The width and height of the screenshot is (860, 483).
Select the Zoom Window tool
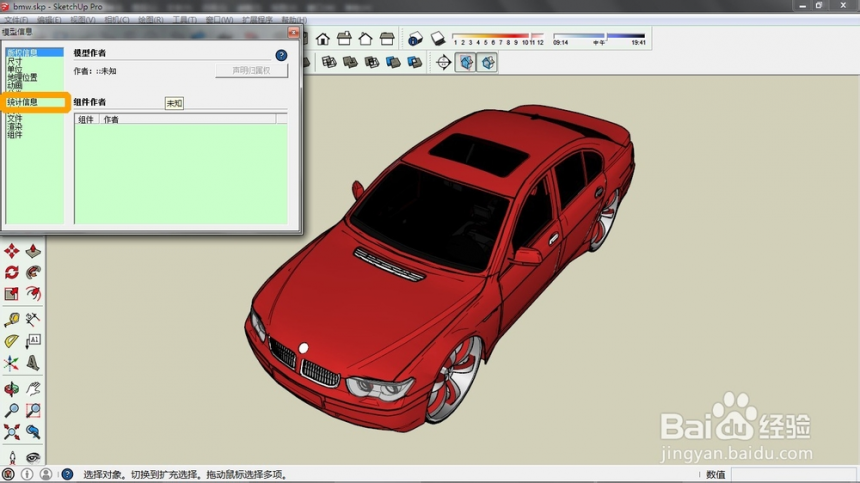click(x=33, y=410)
